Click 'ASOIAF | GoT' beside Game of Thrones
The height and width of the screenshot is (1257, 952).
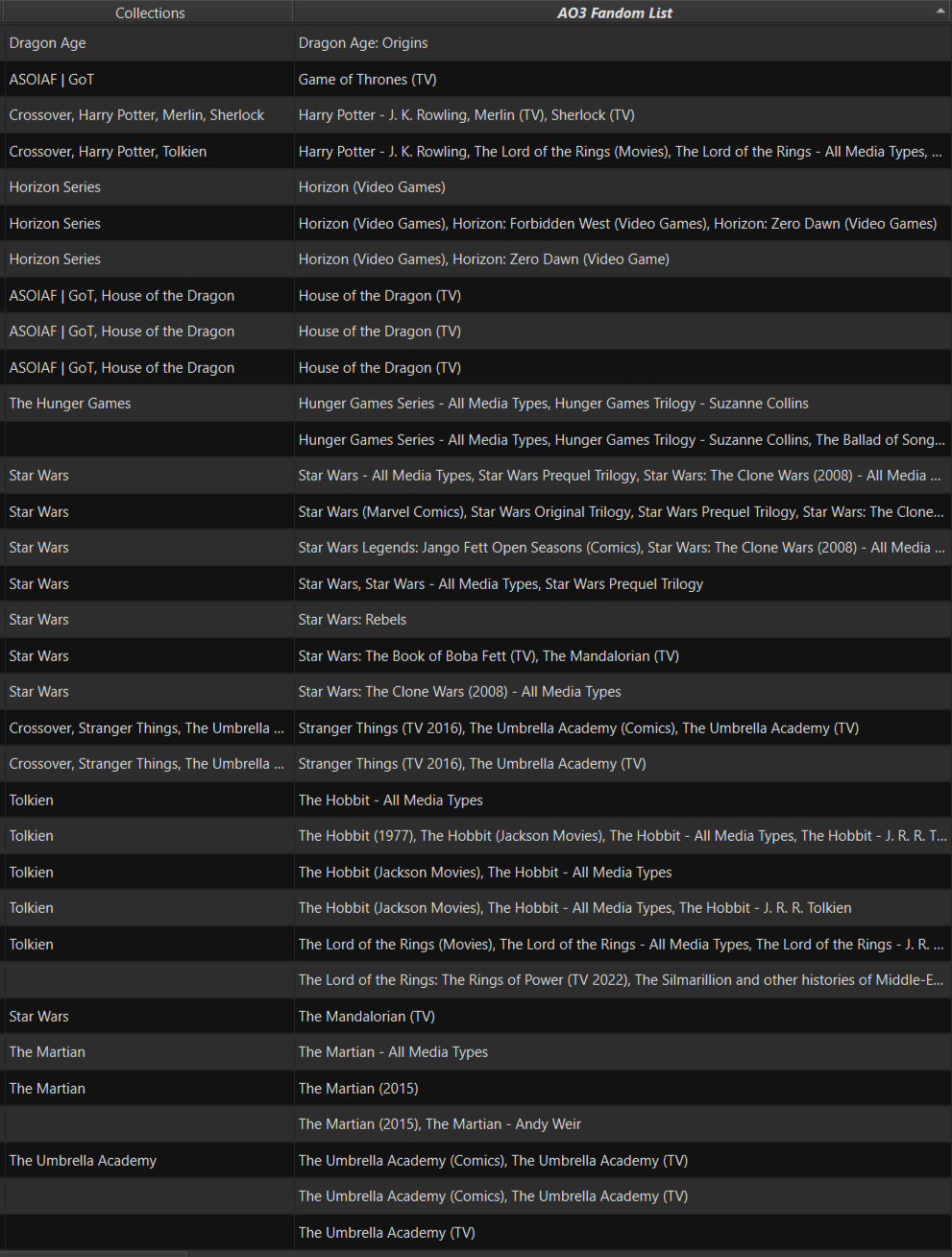pos(149,79)
